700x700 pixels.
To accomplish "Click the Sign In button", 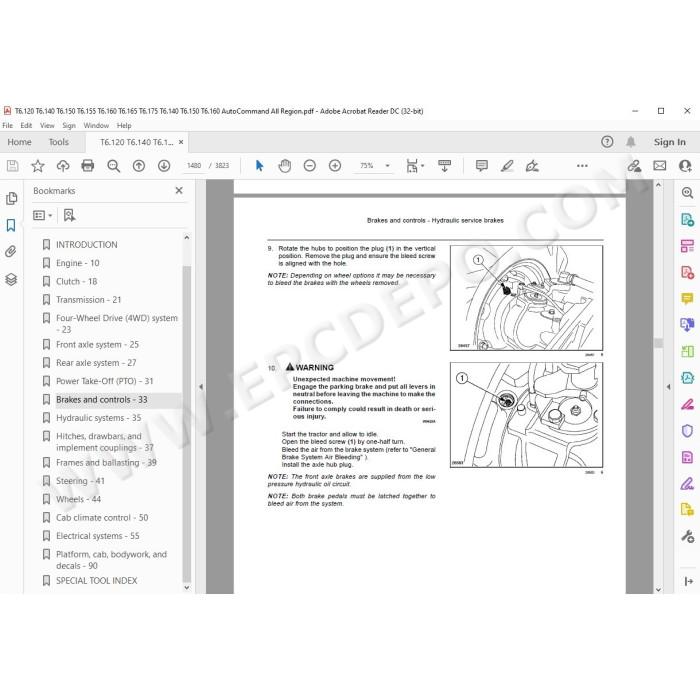I will tap(669, 142).
